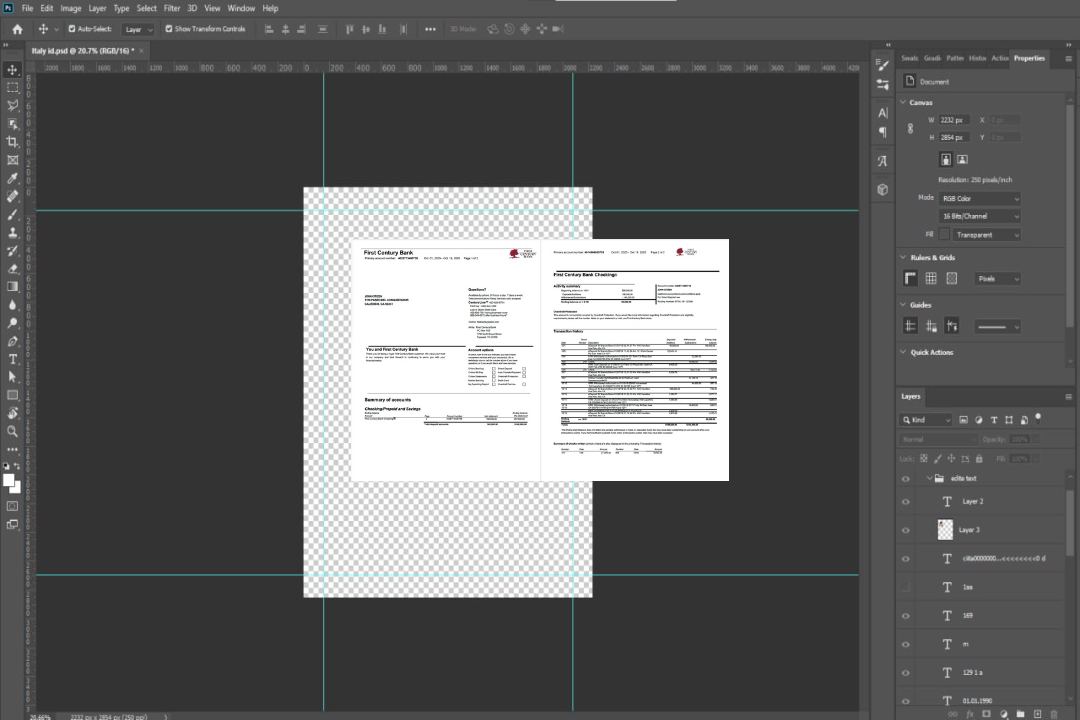Filter layers by type layers icon
Screen dimensions: 1080x720
tap(995, 420)
